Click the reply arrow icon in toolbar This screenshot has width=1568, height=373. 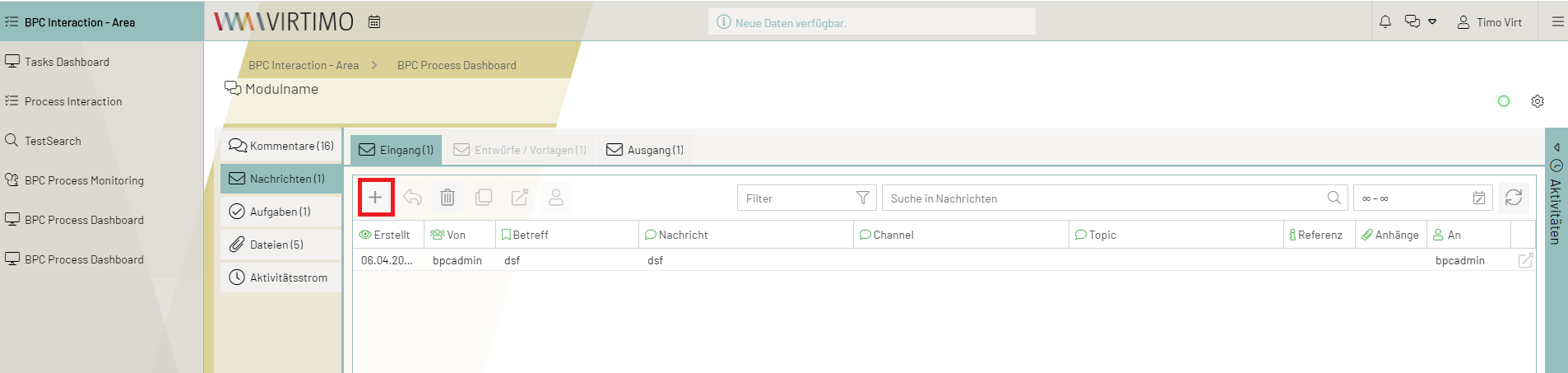click(x=412, y=198)
